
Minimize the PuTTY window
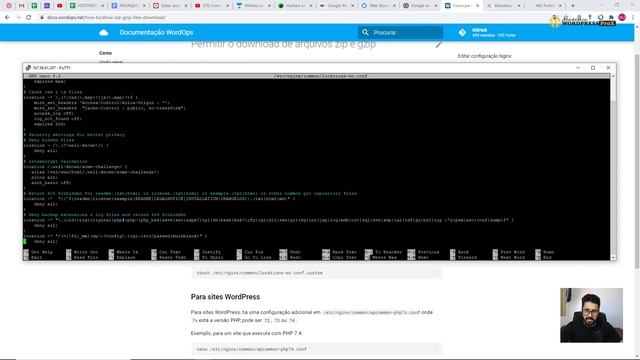pos(578,68)
